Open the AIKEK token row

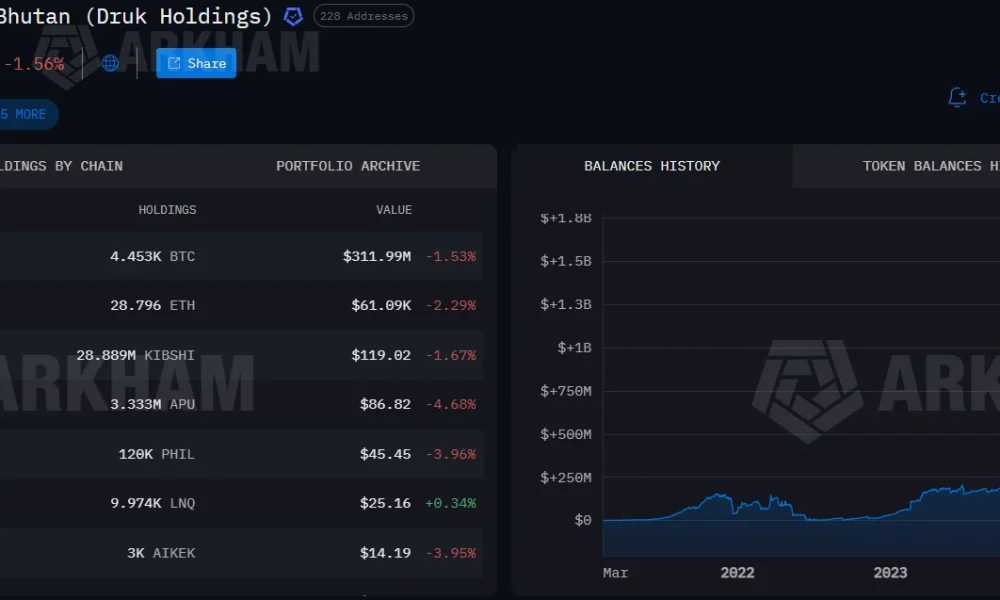(240, 553)
